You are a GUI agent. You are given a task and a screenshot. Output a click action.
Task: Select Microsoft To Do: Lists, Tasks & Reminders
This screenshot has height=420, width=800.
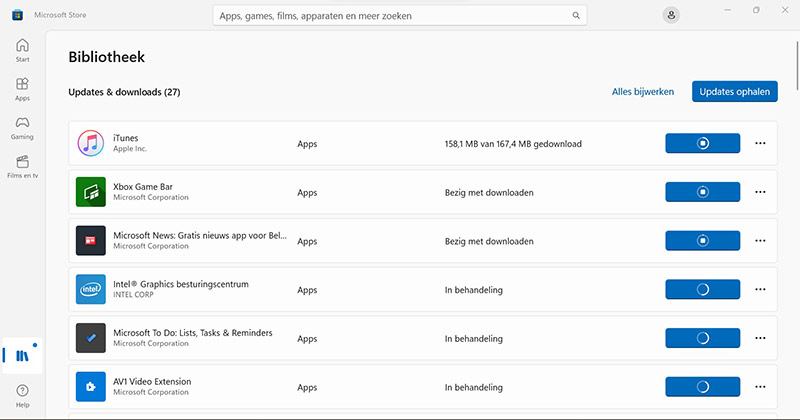pyautogui.click(x=193, y=333)
